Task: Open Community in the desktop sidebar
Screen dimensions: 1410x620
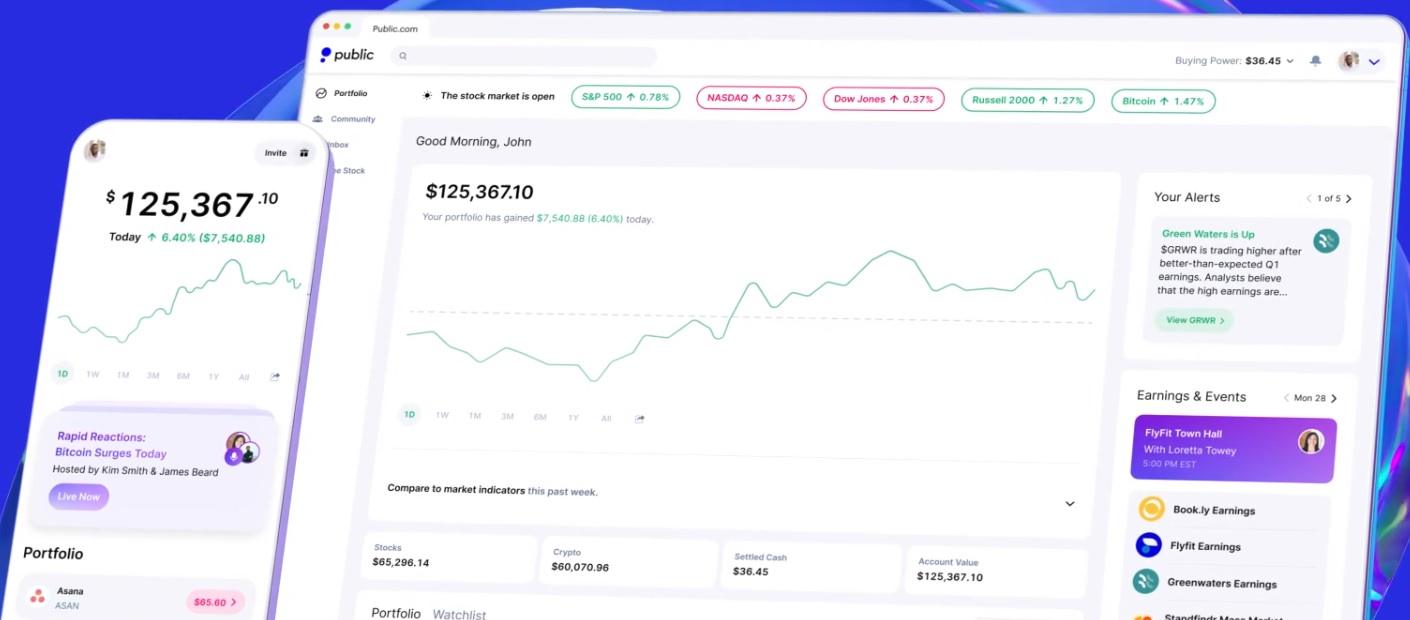Action: point(344,119)
